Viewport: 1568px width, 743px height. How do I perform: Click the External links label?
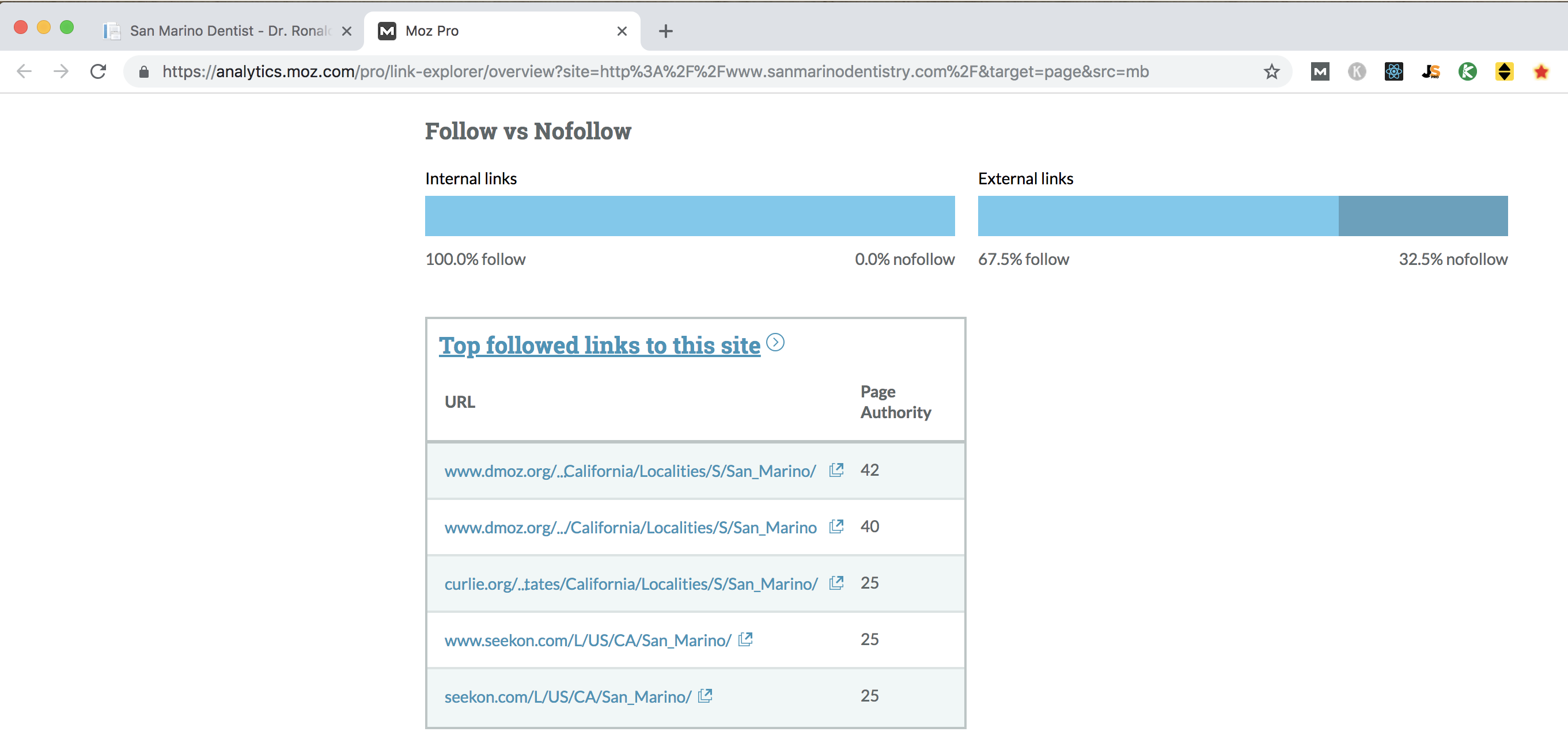(1026, 179)
